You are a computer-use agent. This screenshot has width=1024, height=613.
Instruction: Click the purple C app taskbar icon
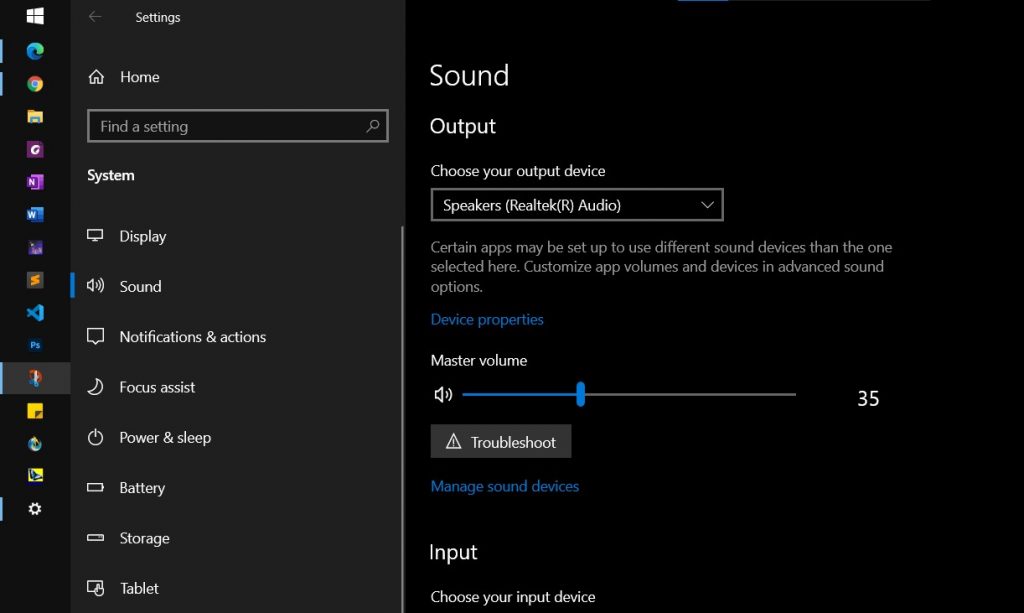click(35, 149)
